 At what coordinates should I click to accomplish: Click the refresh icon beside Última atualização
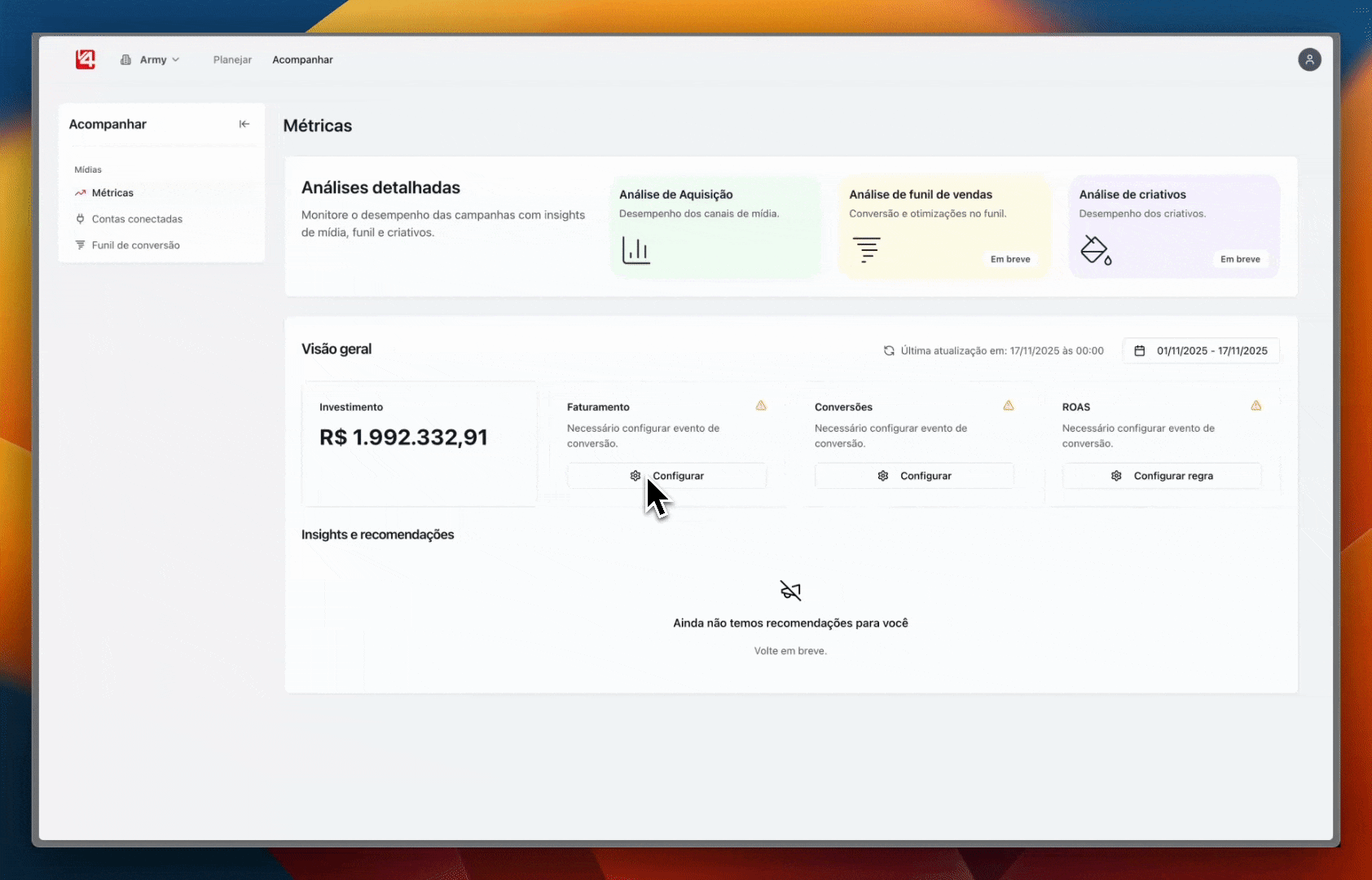coord(889,351)
